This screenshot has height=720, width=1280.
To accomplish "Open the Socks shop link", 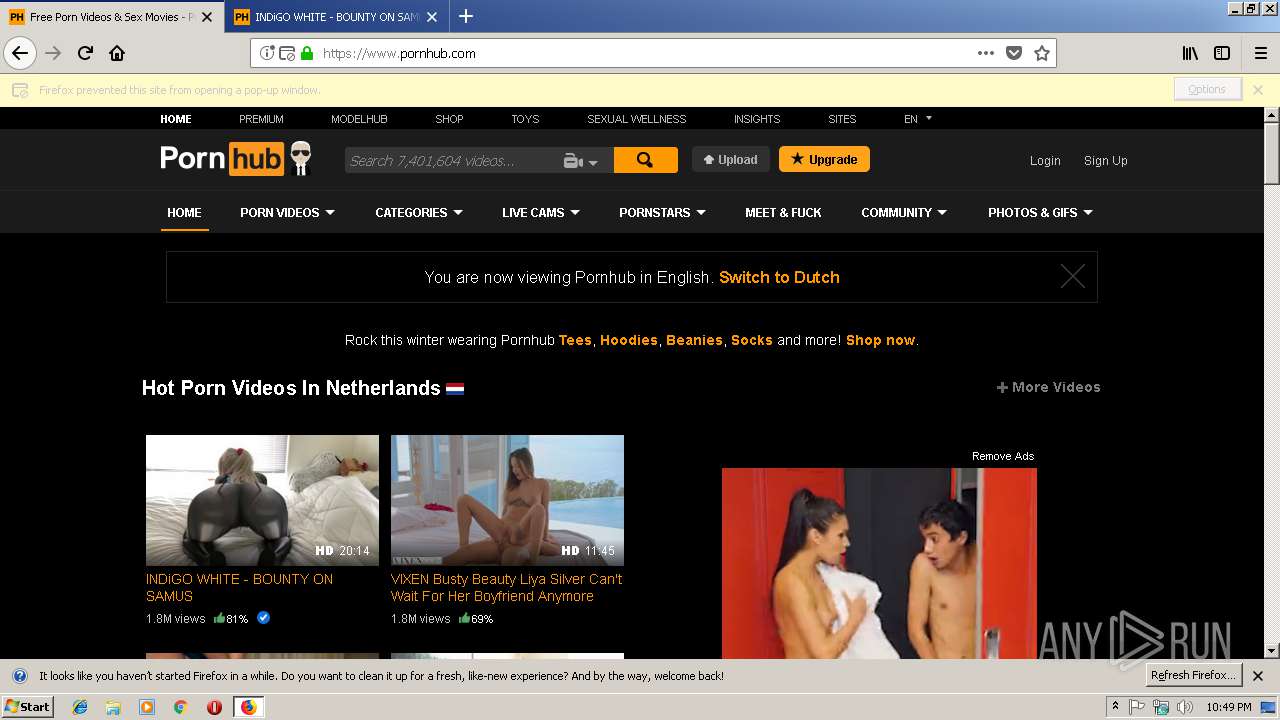I will (752, 340).
